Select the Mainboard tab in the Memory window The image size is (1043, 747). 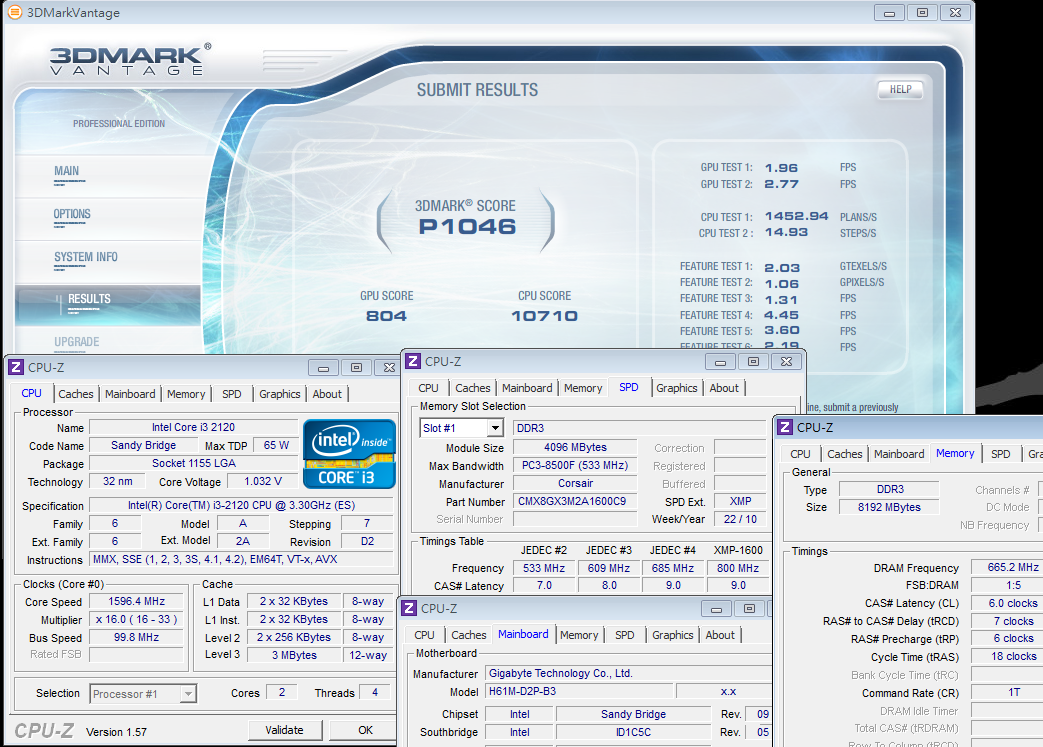[899, 454]
